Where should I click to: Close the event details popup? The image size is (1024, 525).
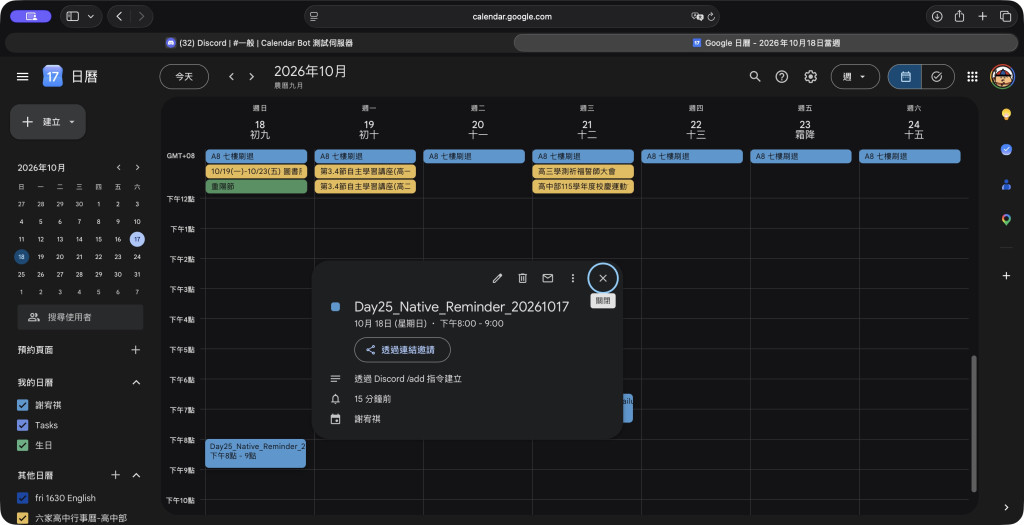click(603, 278)
